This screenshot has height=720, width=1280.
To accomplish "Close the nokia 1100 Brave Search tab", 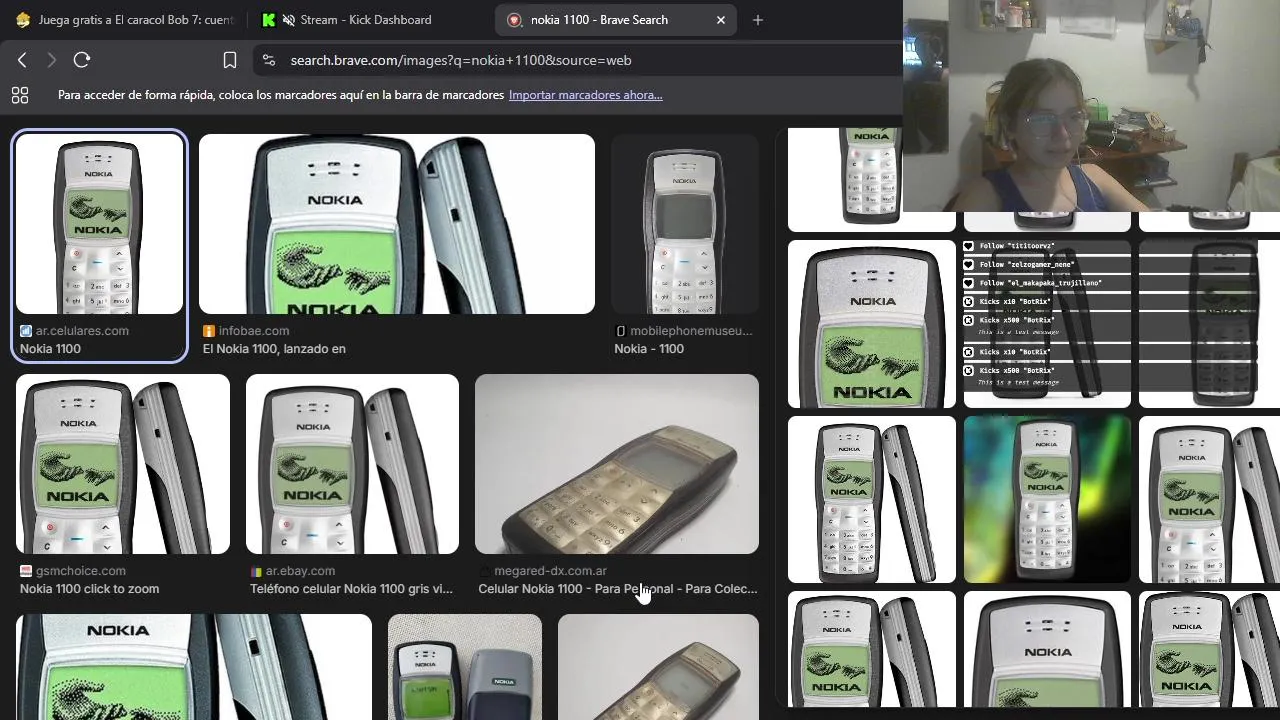I will (x=720, y=20).
